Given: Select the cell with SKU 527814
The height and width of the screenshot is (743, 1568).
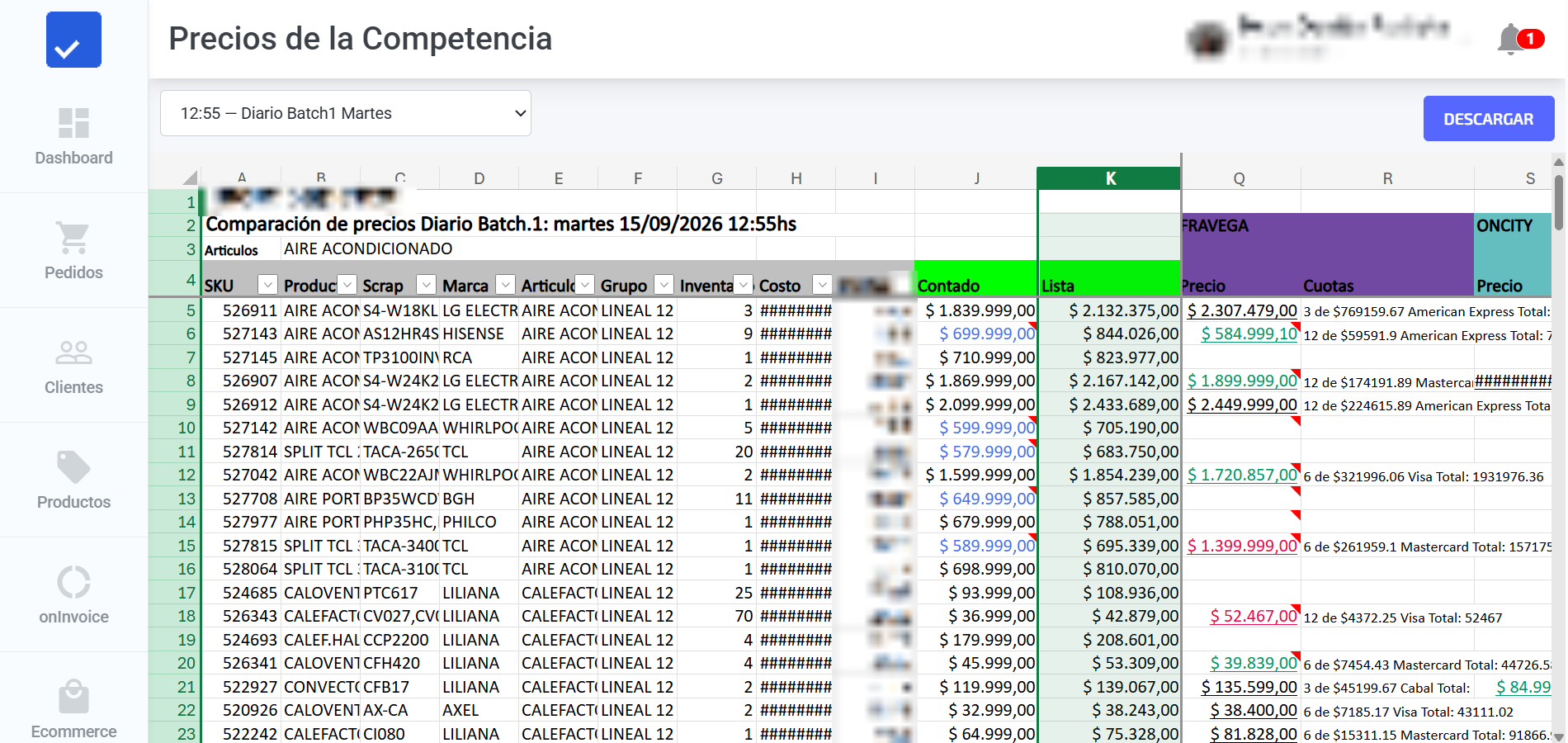Looking at the screenshot, I should point(241,452).
